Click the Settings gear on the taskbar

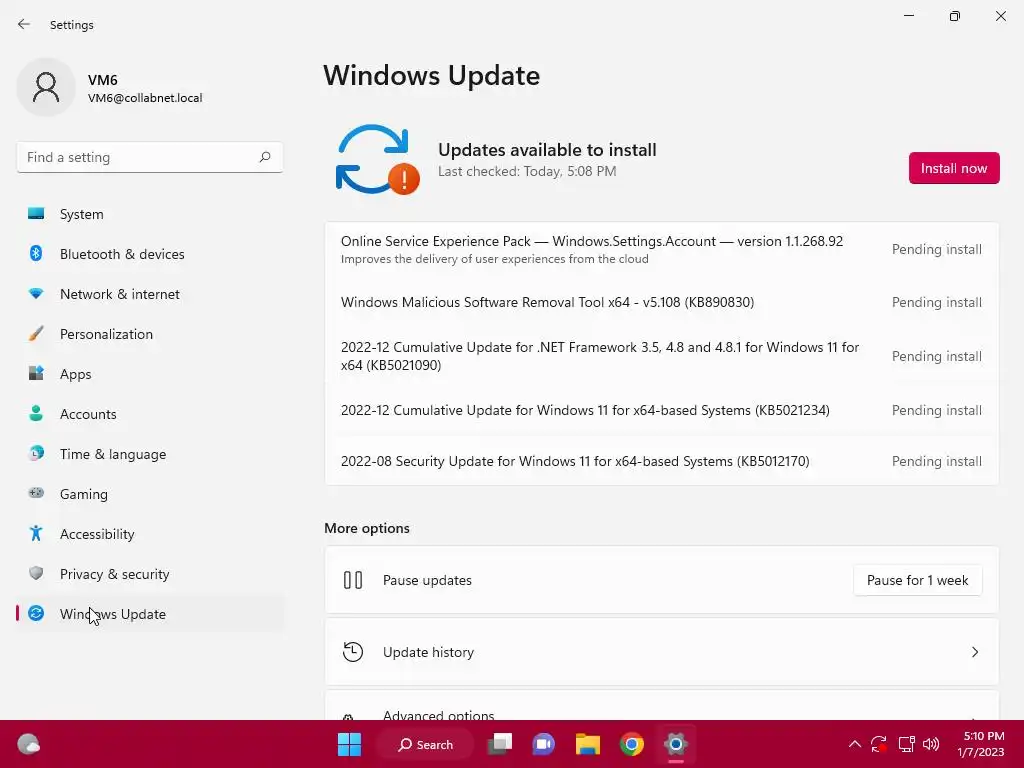676,744
